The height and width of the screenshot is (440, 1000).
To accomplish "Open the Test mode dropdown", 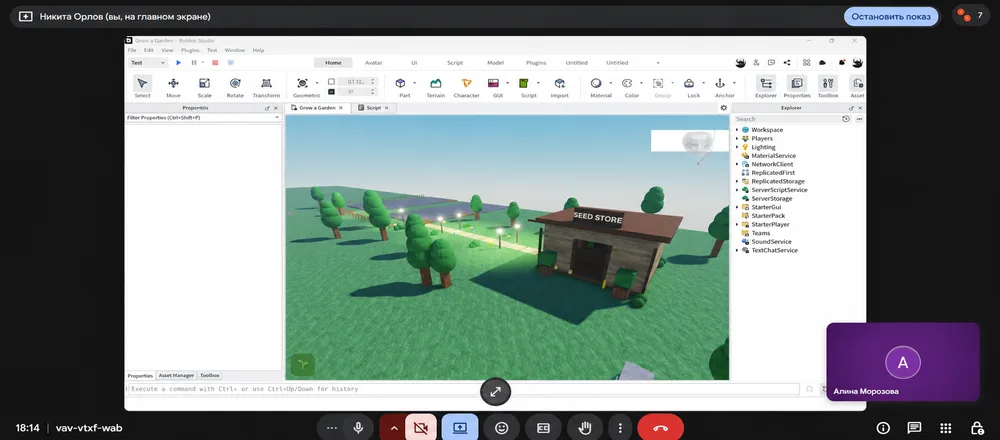I will 148,62.
